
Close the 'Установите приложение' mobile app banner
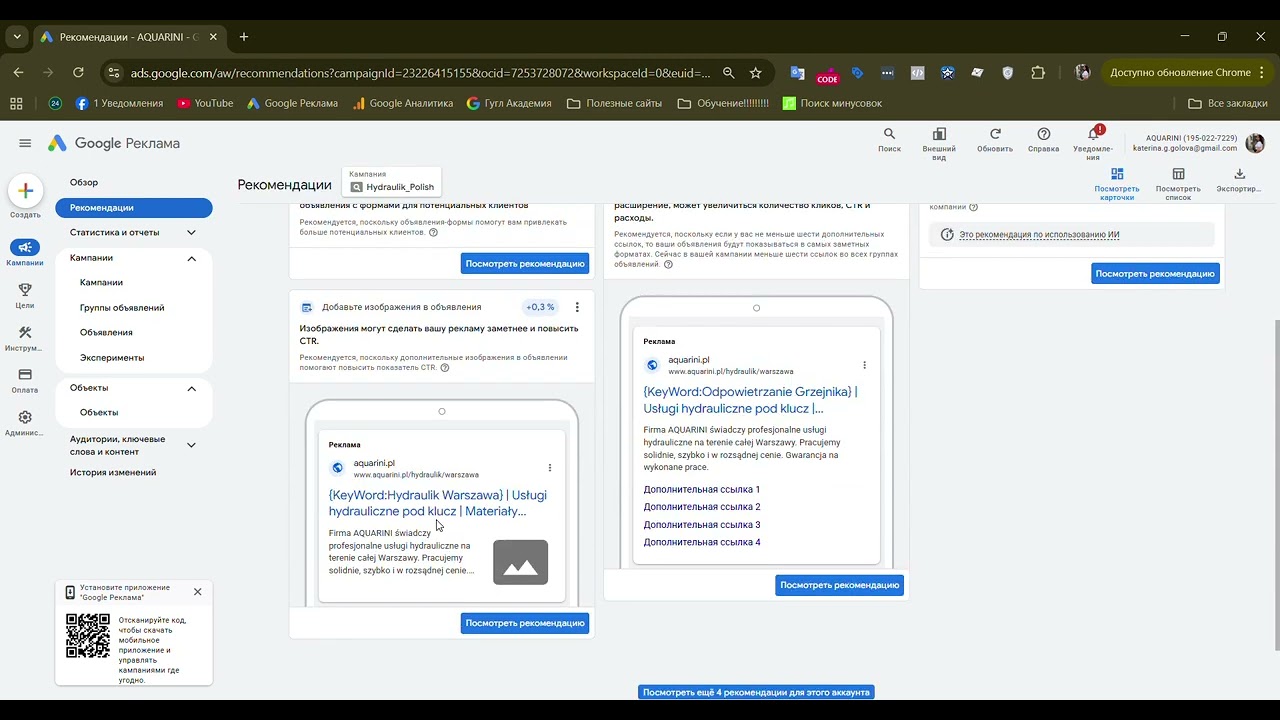point(197,591)
